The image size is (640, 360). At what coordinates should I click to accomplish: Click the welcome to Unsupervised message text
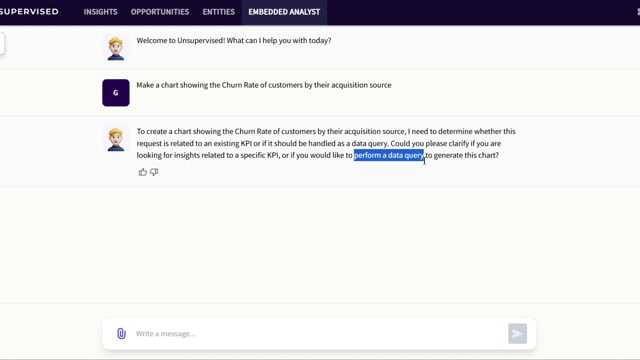tap(234, 40)
